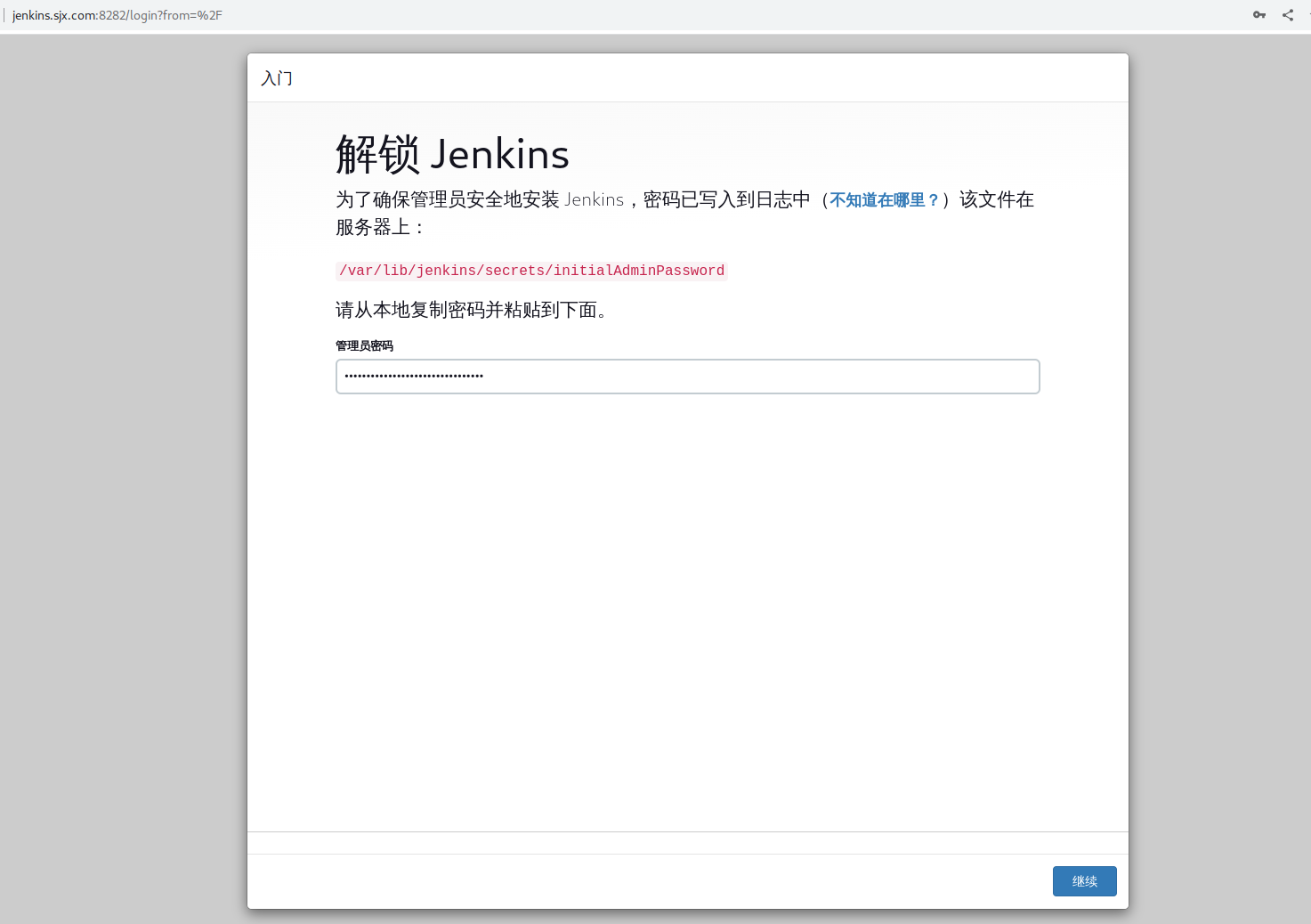Click the login URL in the address bar
The image size is (1311, 924).
(116, 14)
